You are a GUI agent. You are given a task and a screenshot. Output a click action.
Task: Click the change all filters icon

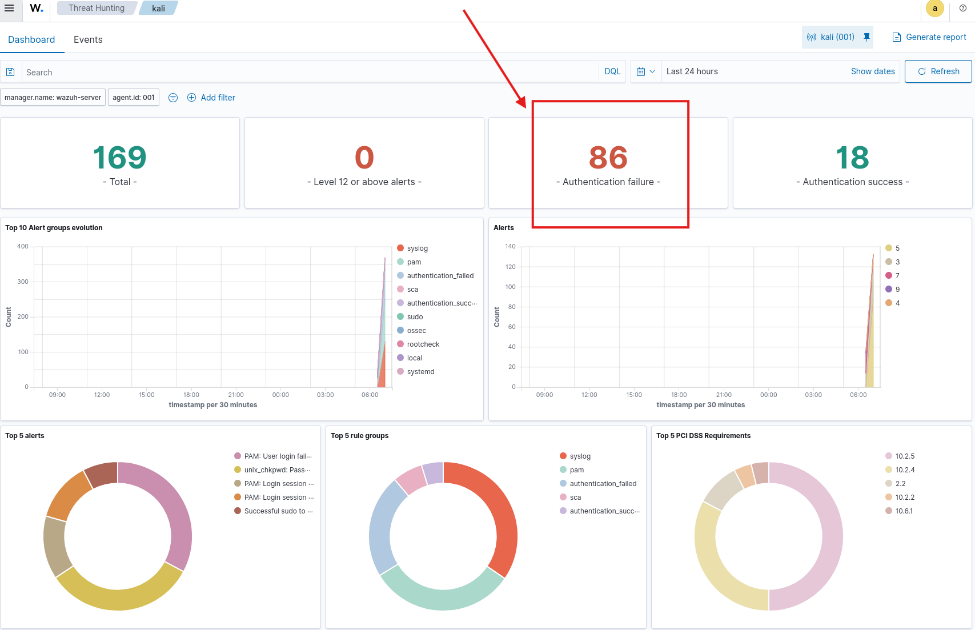[173, 97]
